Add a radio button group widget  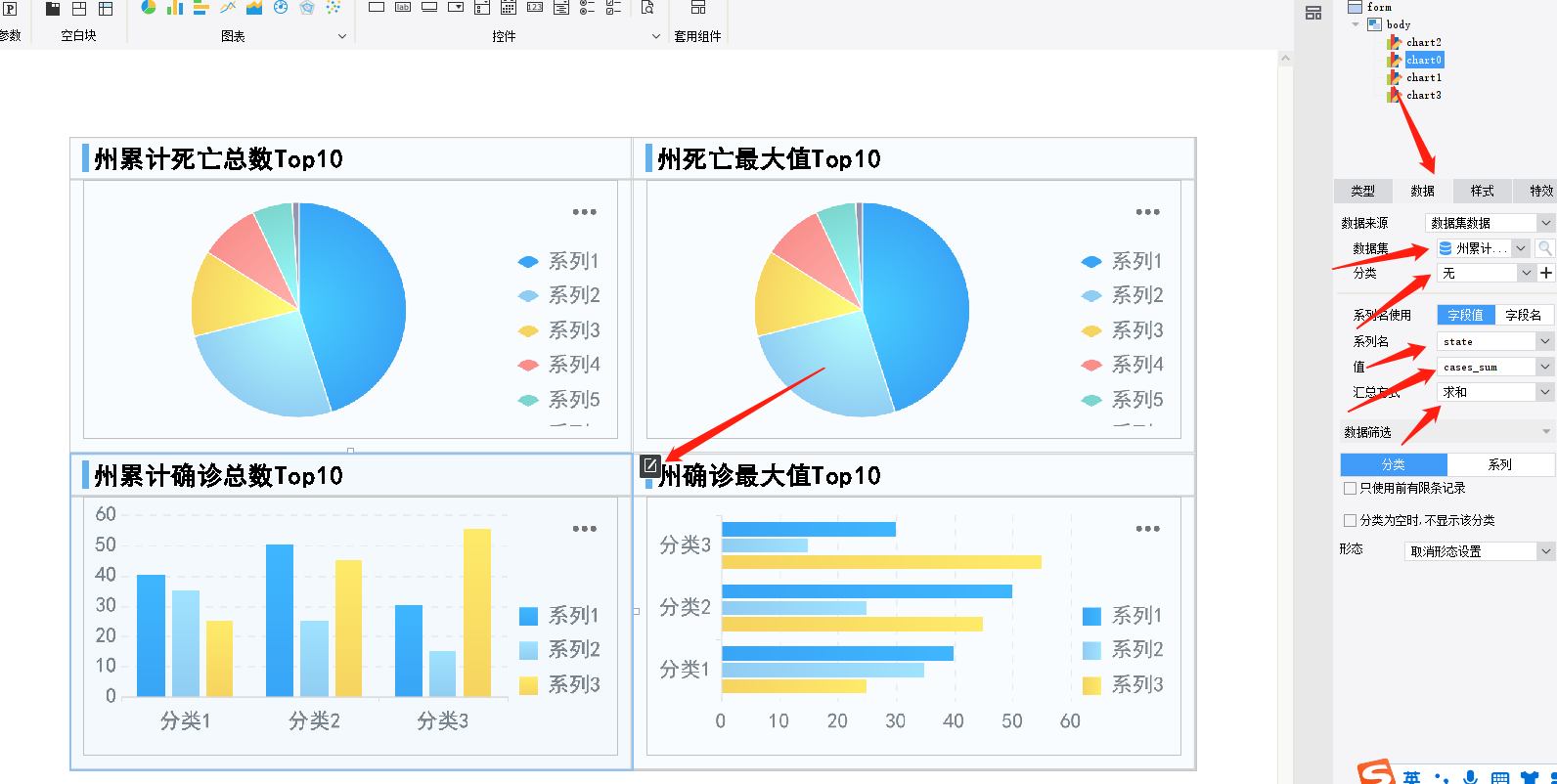(588, 8)
